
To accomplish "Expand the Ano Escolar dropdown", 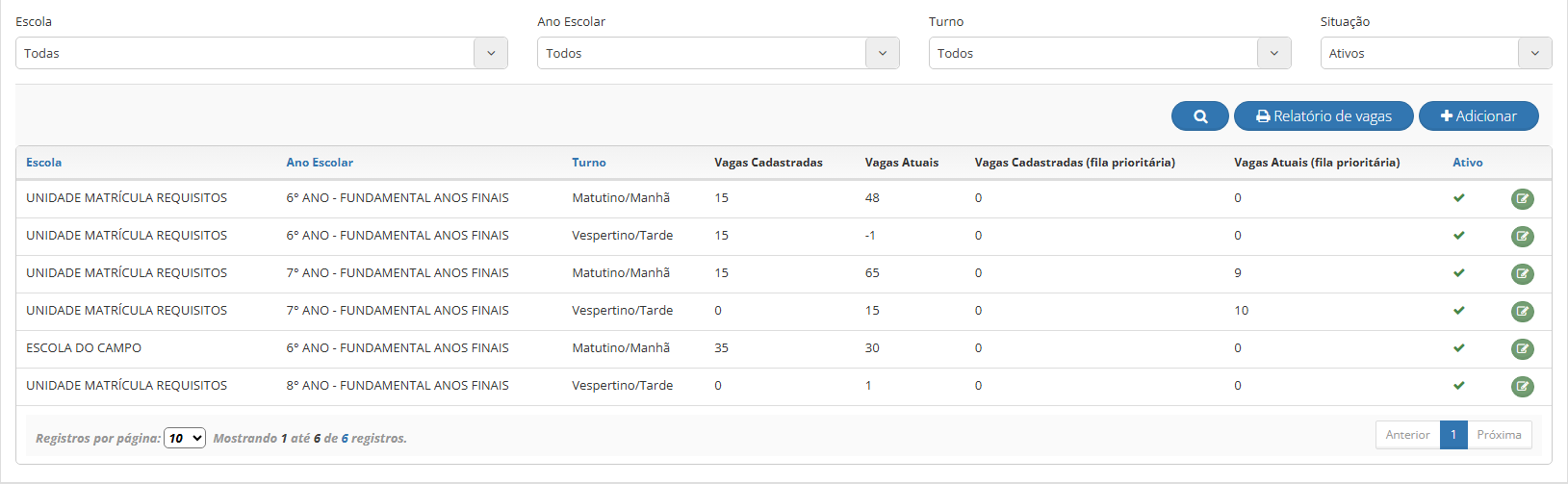I will 717,53.
